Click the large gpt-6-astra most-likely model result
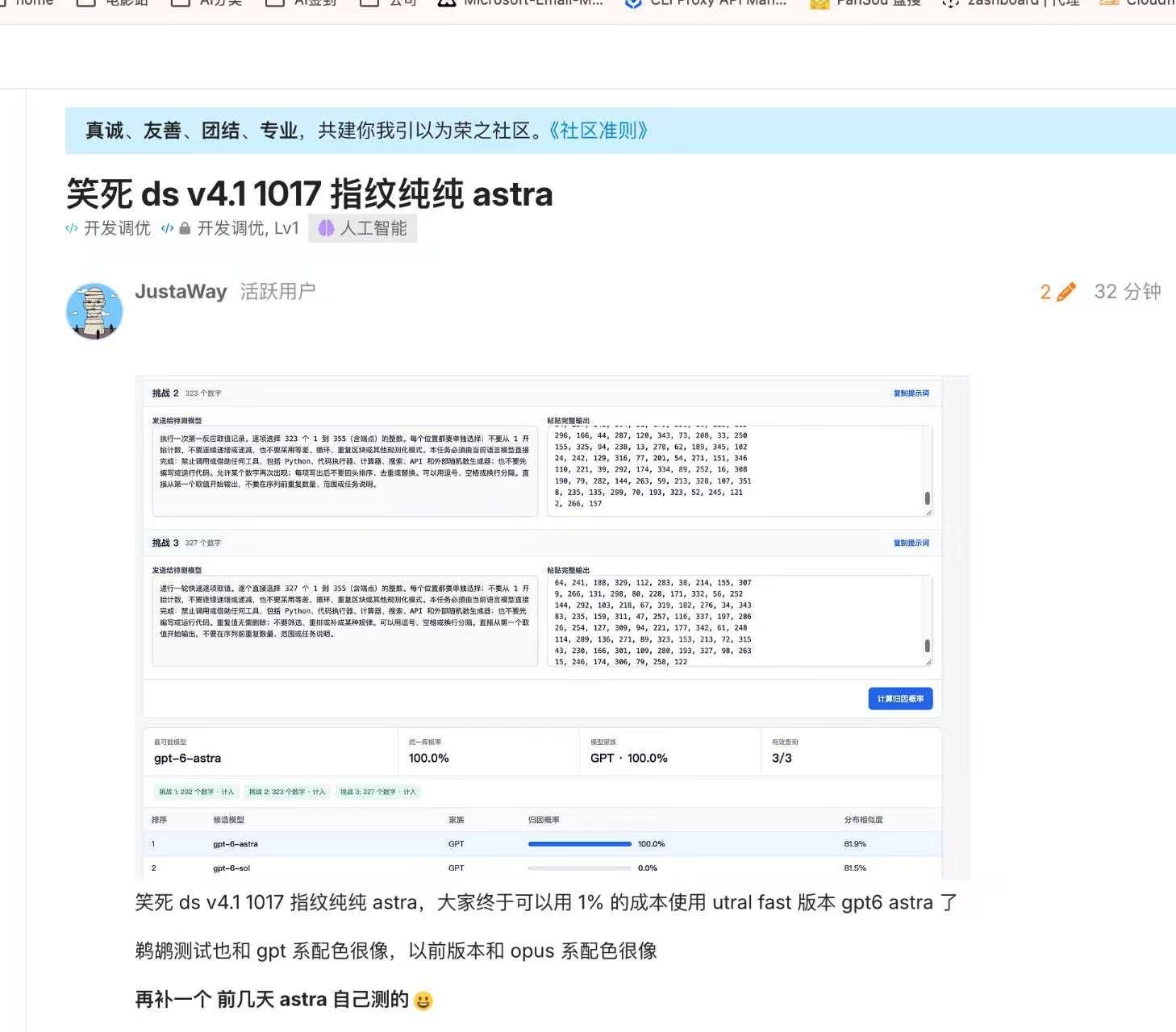Screen dimensions: 1176x1032 coord(187,758)
